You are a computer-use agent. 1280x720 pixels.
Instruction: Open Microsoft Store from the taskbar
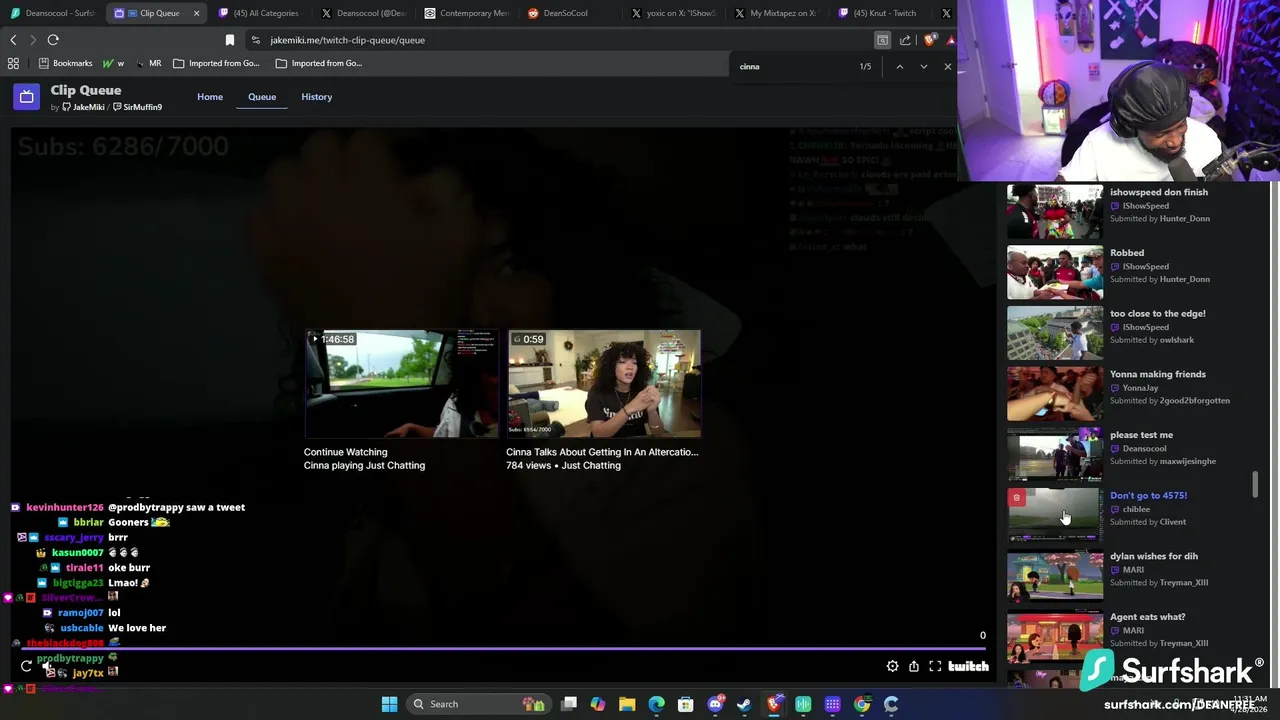[x=686, y=704]
